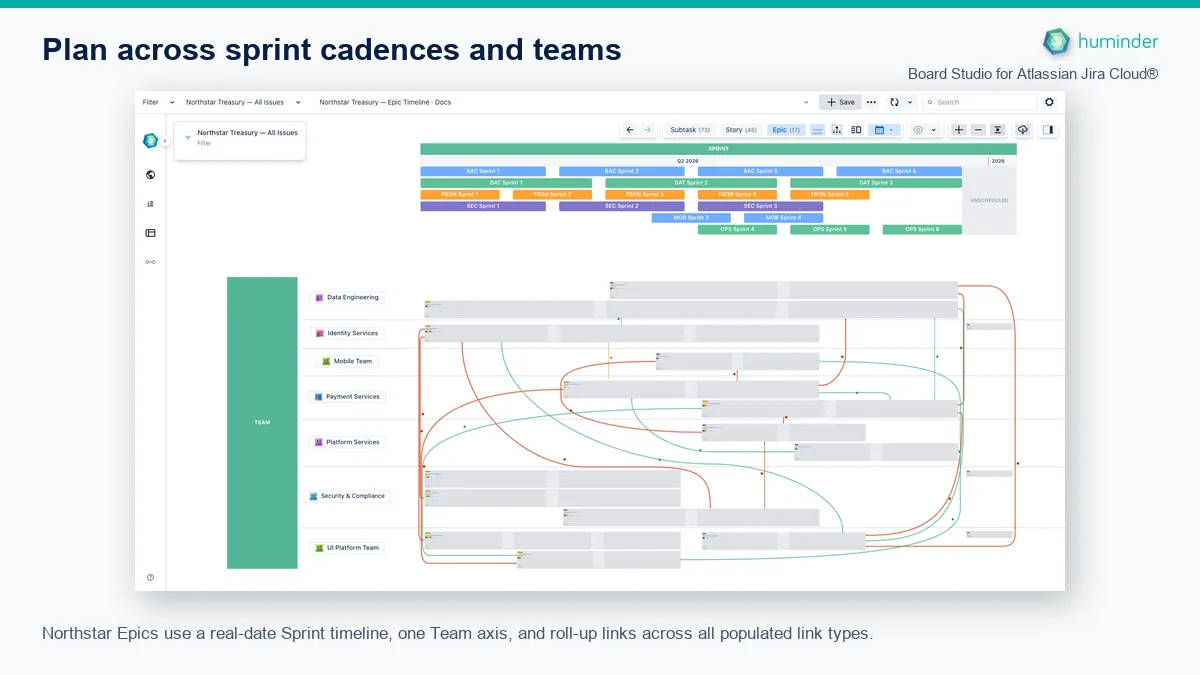Open the three-dot more options menu

coord(871,102)
